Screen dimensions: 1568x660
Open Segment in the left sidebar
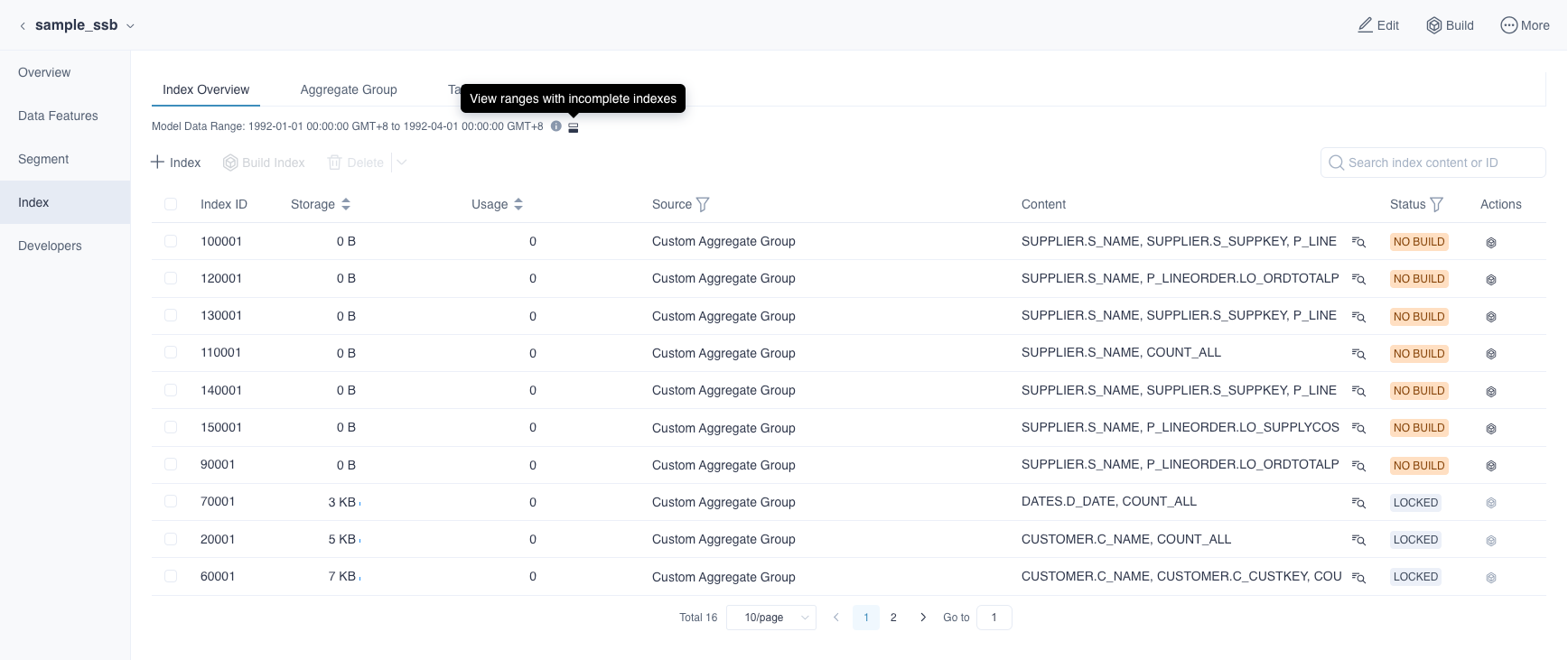click(x=43, y=159)
